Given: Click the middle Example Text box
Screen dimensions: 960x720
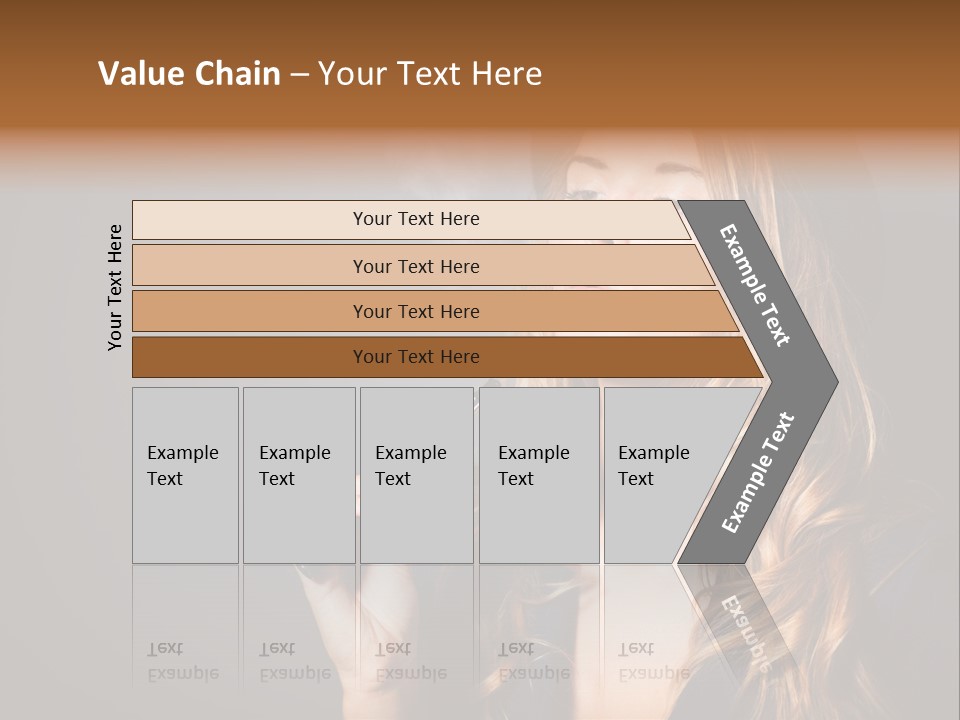Looking at the screenshot, I should (x=416, y=474).
